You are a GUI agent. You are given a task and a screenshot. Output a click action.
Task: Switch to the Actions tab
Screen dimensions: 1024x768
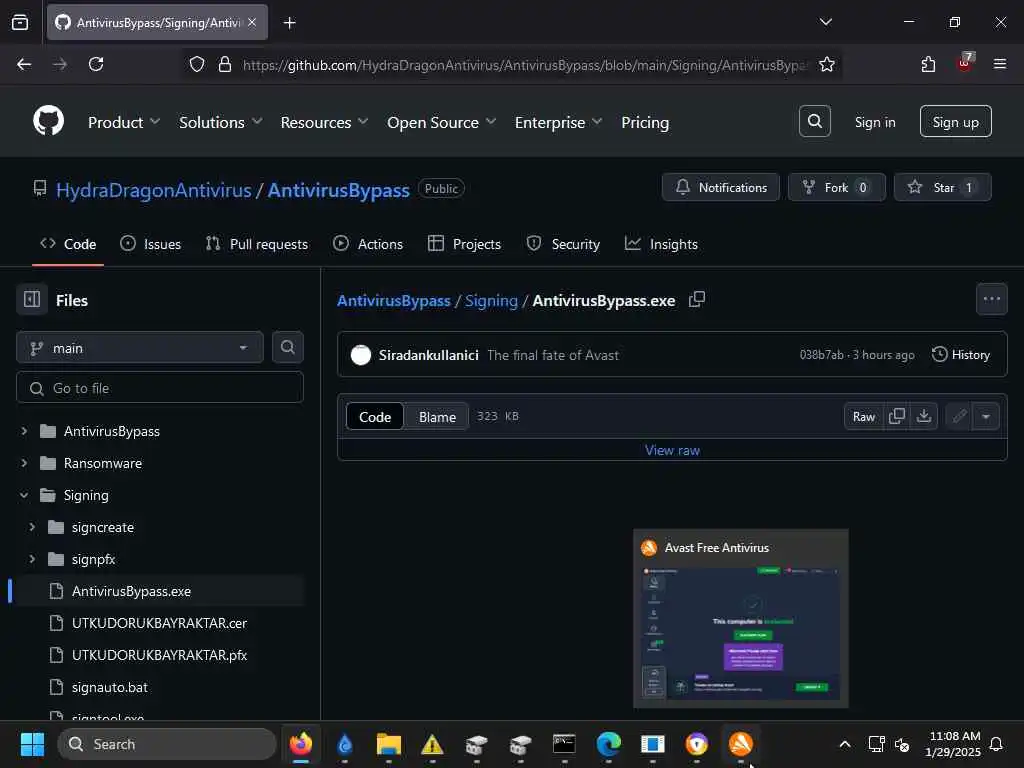[368, 244]
